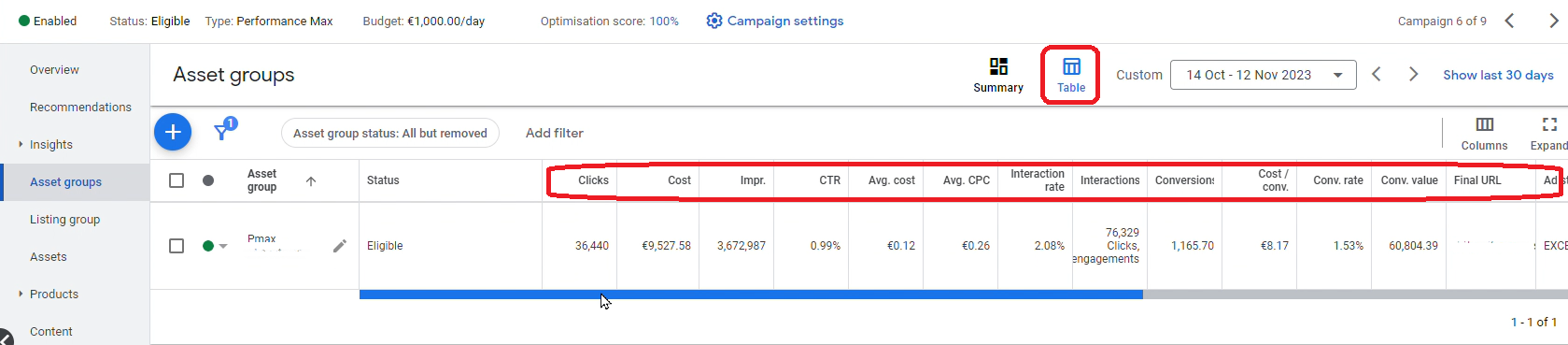1568x345 pixels.
Task: Click Show last 30 days link
Action: 1498,75
